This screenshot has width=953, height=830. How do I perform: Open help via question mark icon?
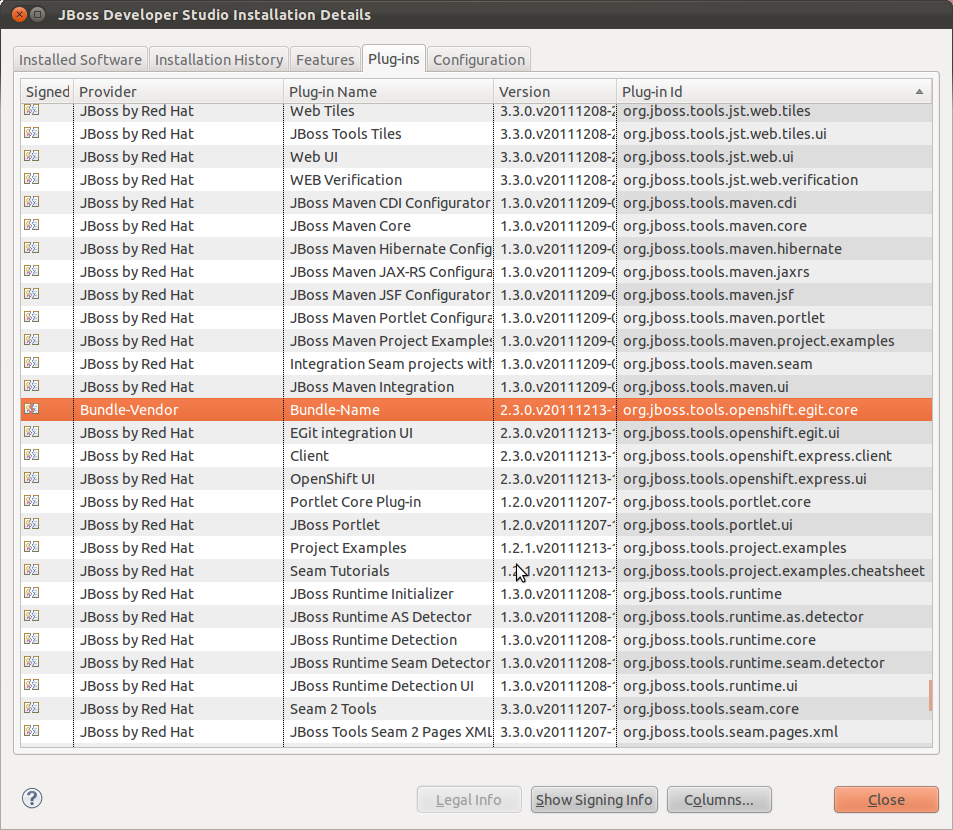[32, 798]
